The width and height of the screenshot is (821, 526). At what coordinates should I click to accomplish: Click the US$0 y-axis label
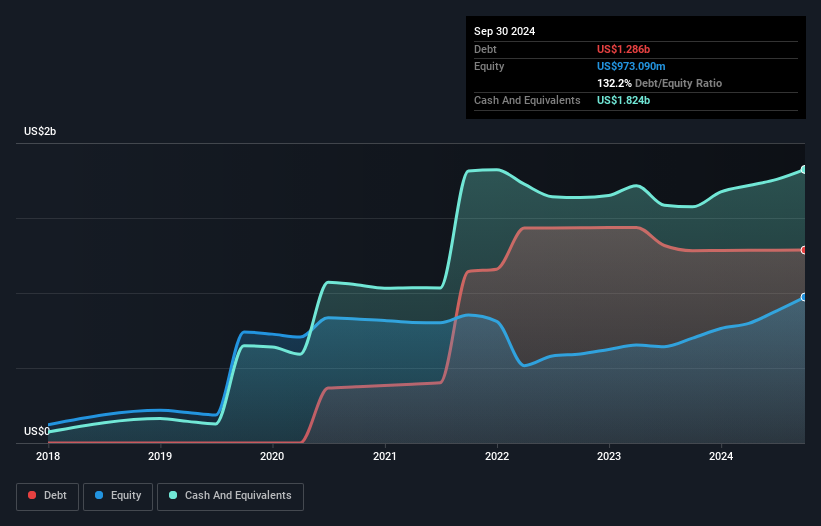37,431
